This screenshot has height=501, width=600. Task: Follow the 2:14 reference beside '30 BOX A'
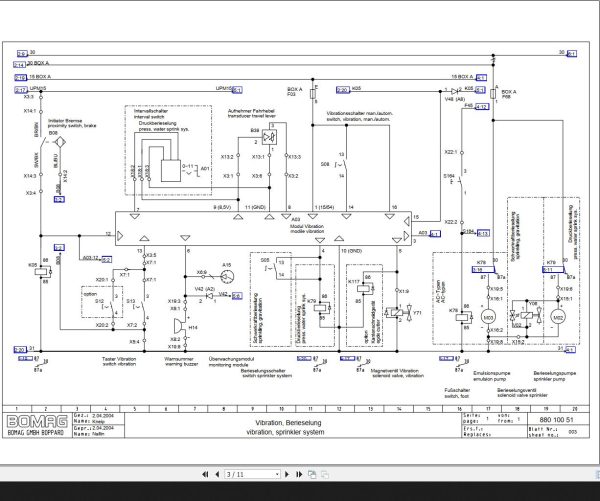pyautogui.click(x=20, y=65)
